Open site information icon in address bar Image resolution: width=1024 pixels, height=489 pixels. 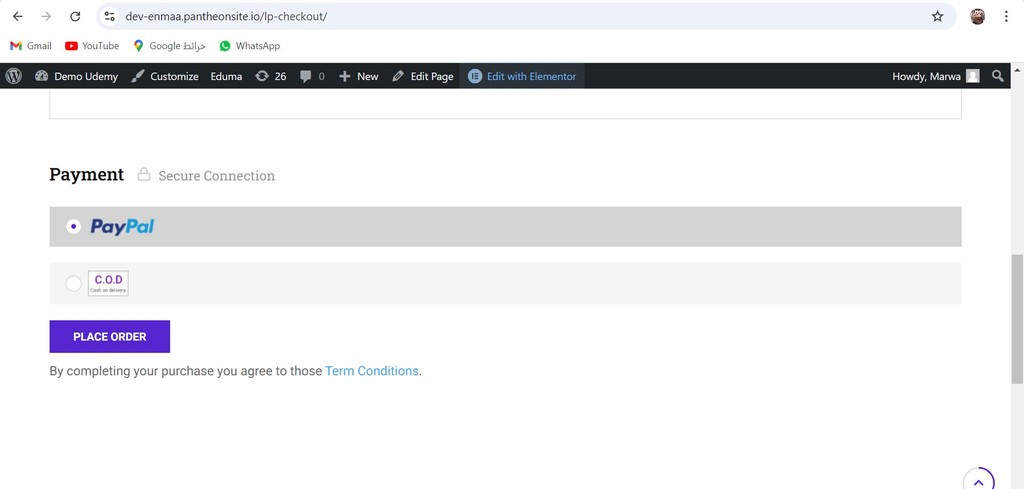110,16
